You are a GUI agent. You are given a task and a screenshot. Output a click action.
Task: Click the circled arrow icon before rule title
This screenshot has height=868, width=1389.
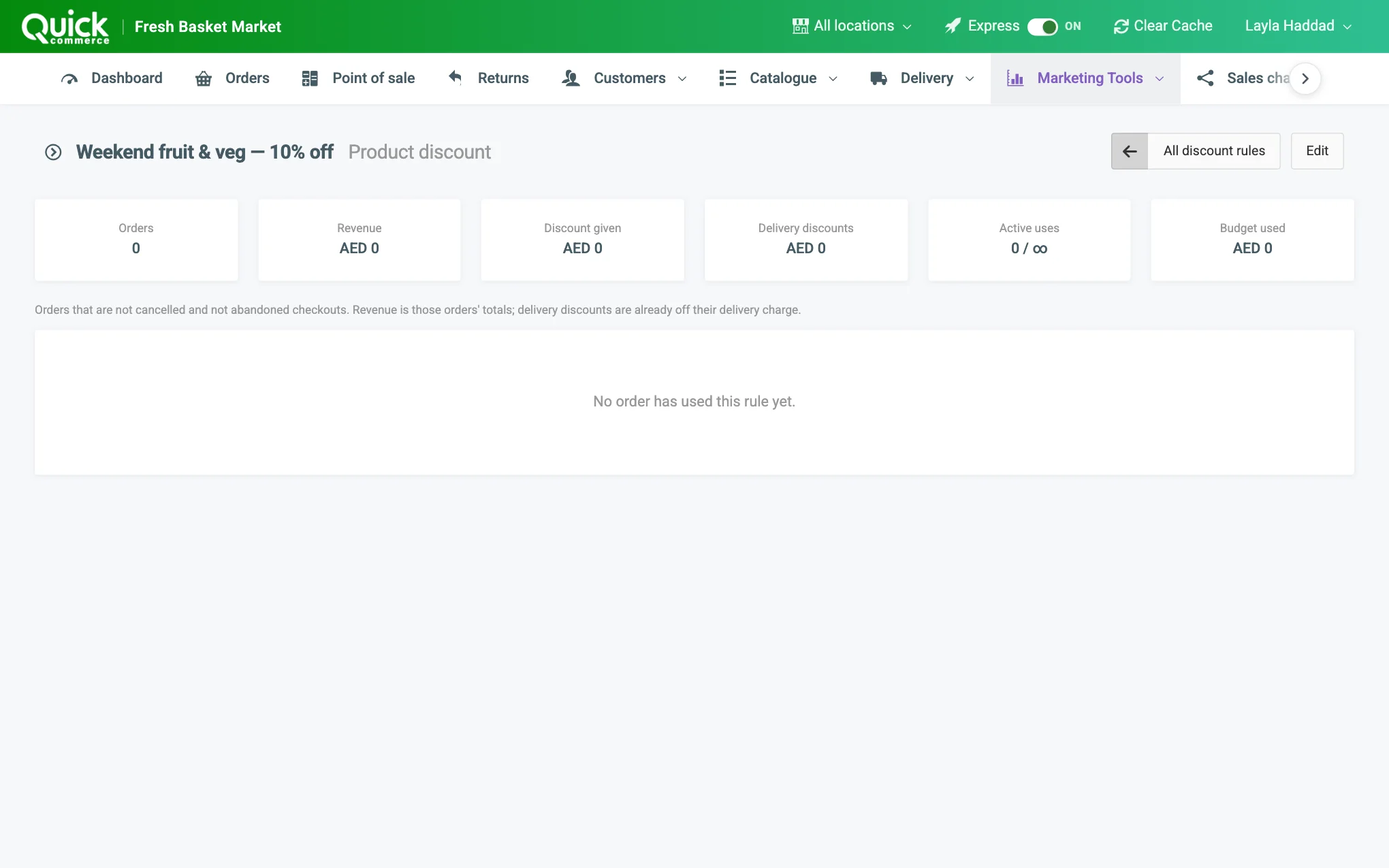tap(53, 152)
